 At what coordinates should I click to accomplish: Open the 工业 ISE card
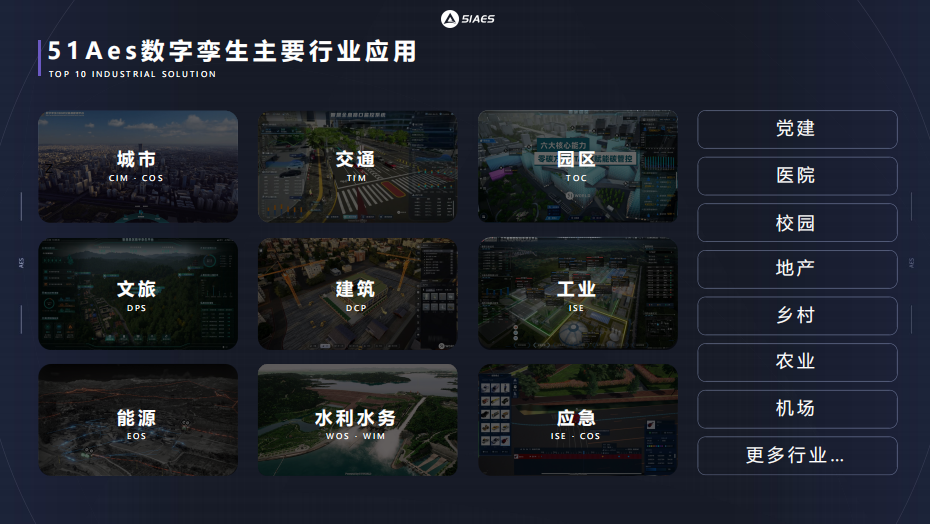(578, 294)
